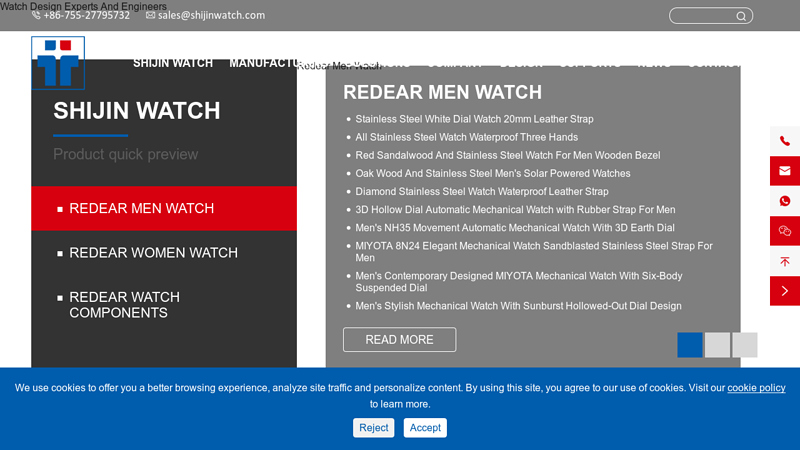Image resolution: width=800 pixels, height=450 pixels.
Task: Open Men's Contemporary Designed MIYOTA Watch link
Action: [519, 282]
